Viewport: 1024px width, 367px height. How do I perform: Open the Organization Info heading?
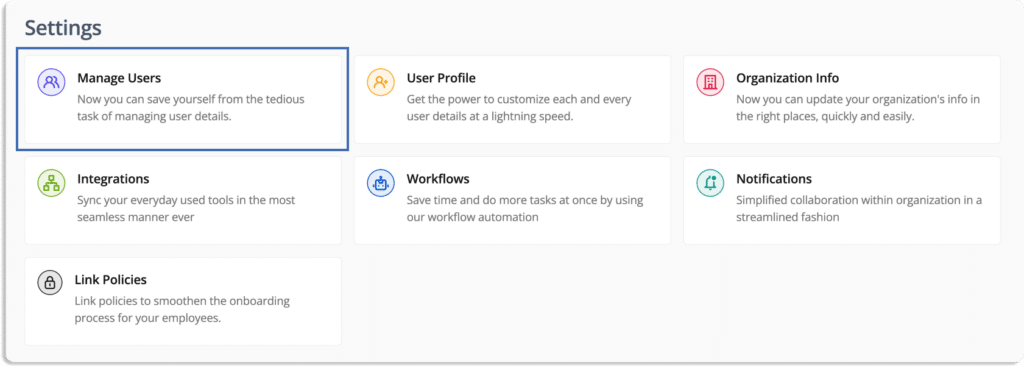click(x=788, y=78)
